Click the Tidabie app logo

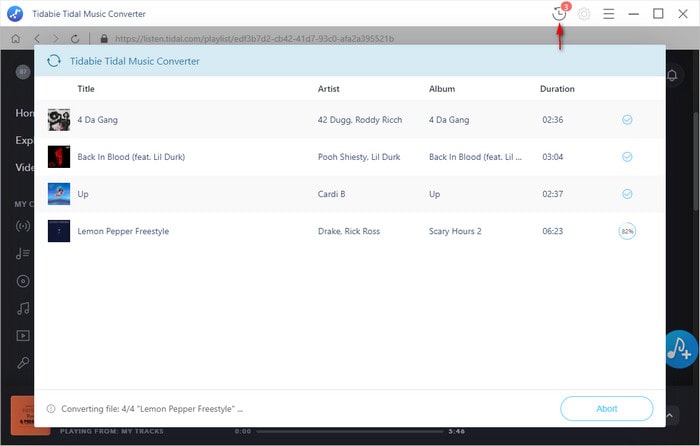[15, 13]
